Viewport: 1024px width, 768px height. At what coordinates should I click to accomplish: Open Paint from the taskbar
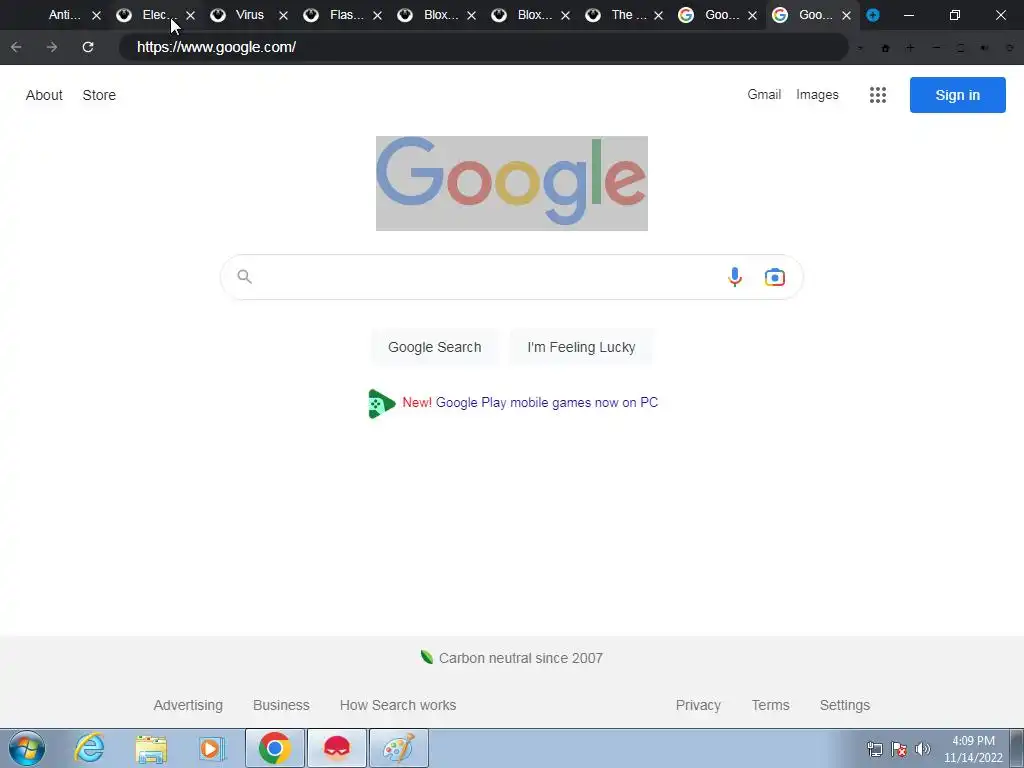pyautogui.click(x=398, y=748)
